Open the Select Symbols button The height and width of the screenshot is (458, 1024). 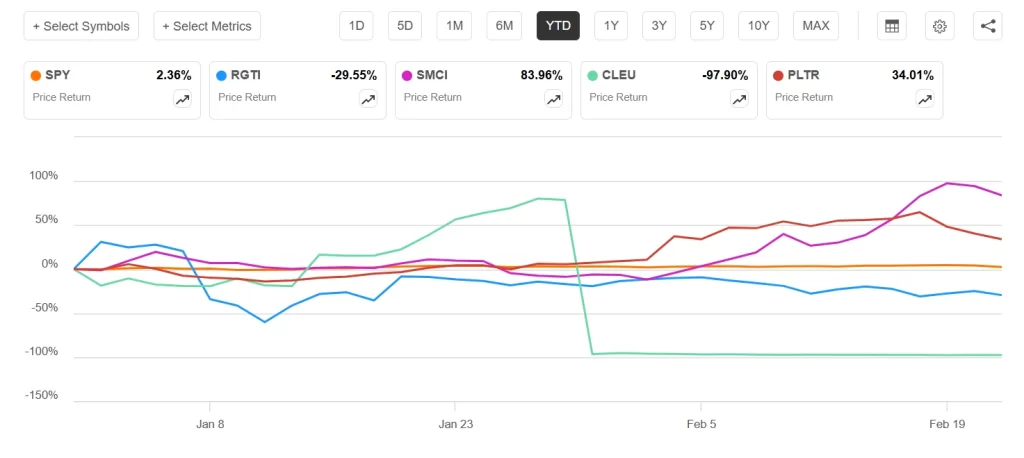coord(81,26)
